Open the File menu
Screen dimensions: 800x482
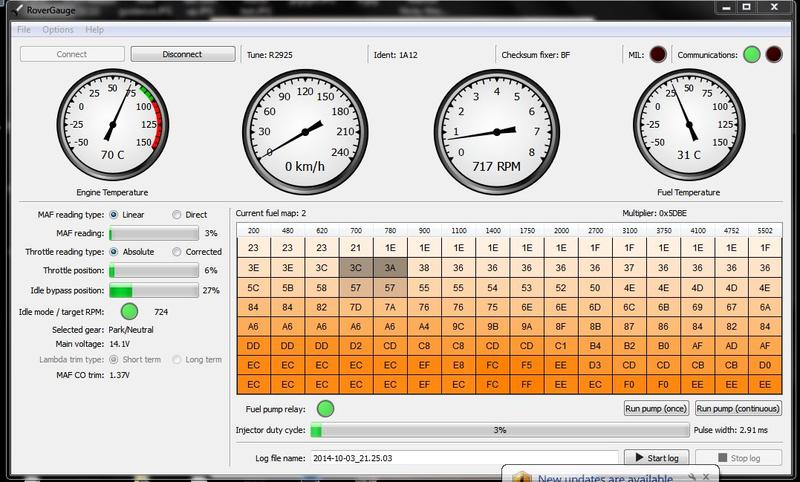tap(23, 30)
